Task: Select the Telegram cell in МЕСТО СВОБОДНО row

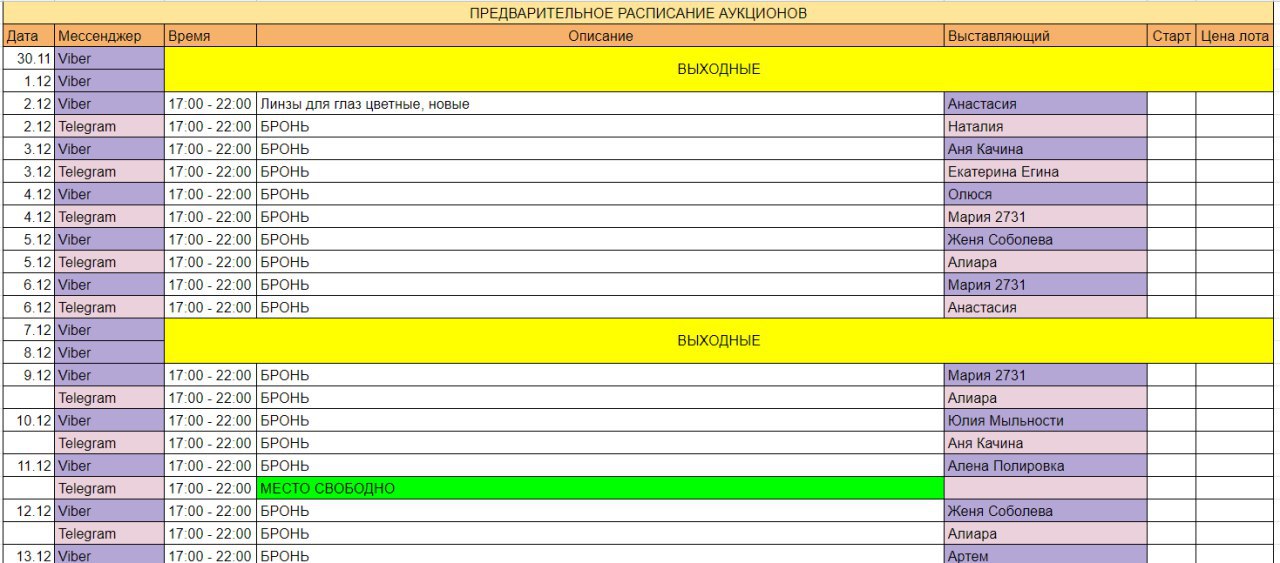Action: [109, 489]
